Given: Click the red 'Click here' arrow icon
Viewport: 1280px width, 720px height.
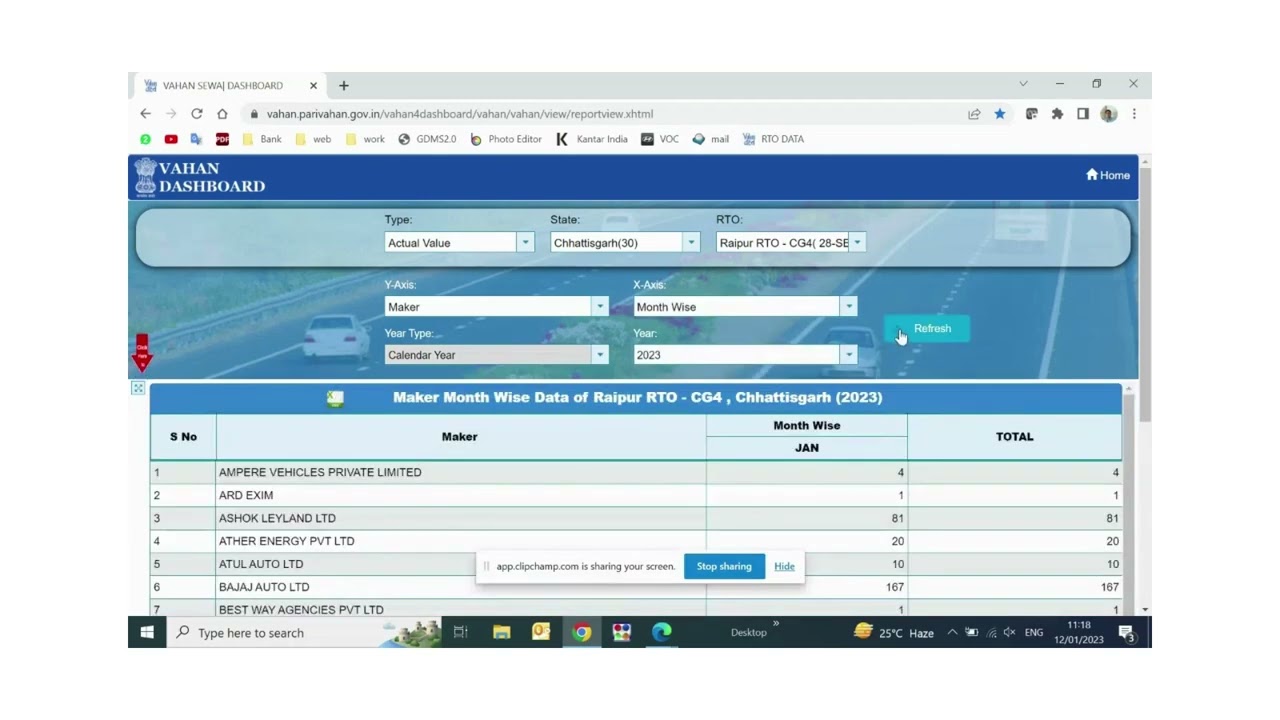Looking at the screenshot, I should point(142,353).
